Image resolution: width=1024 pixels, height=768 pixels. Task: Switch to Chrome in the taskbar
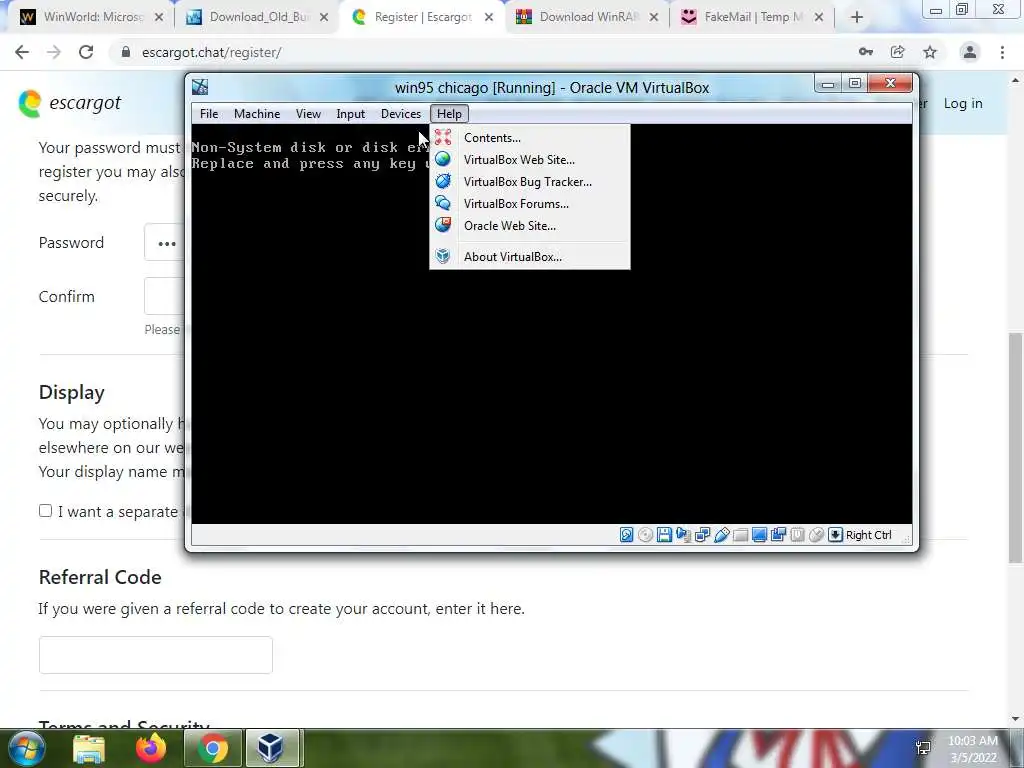pyautogui.click(x=212, y=748)
